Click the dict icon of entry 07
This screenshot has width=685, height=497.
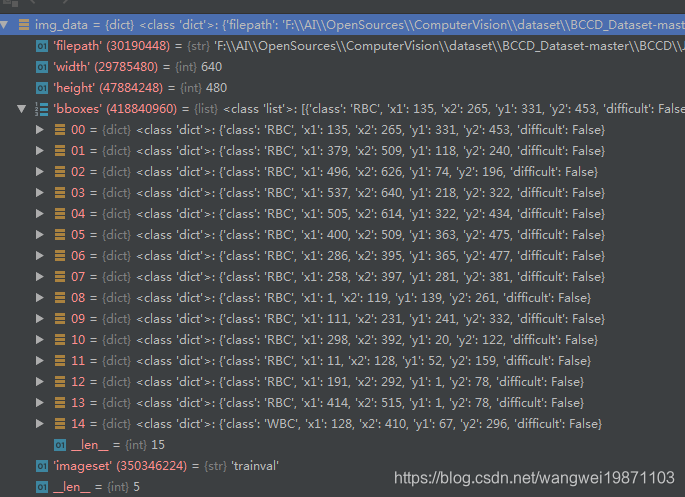[x=60, y=276]
